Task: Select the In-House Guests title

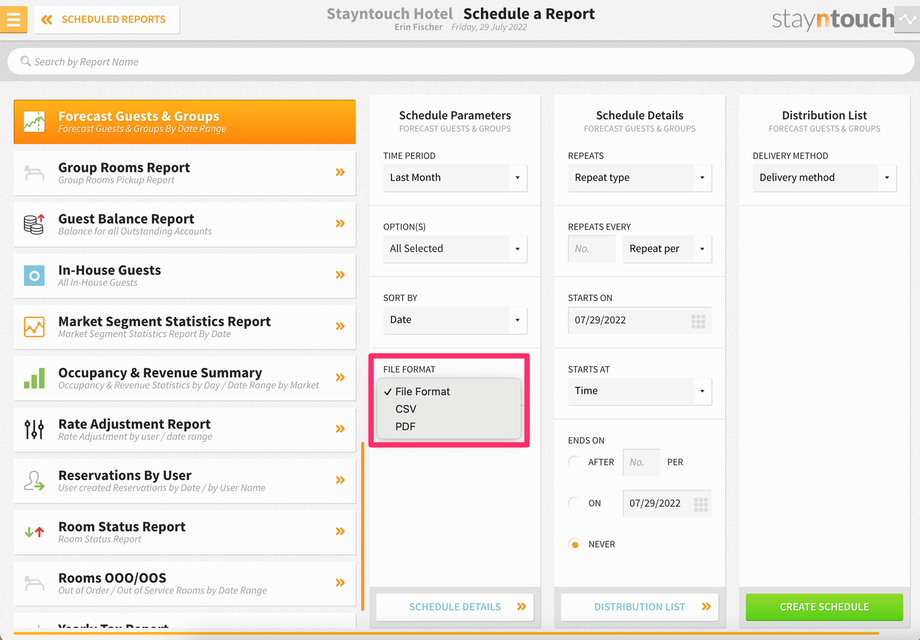Action: click(109, 270)
